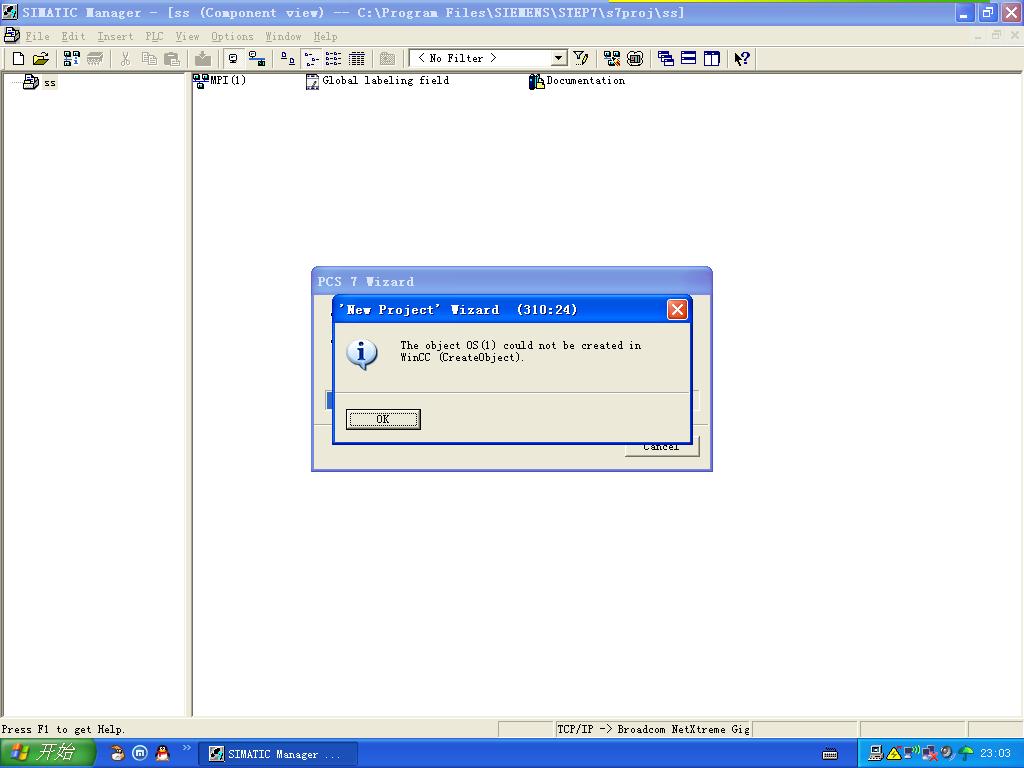This screenshot has width=1024, height=768.
Task: Open the Options menu
Action: click(232, 37)
